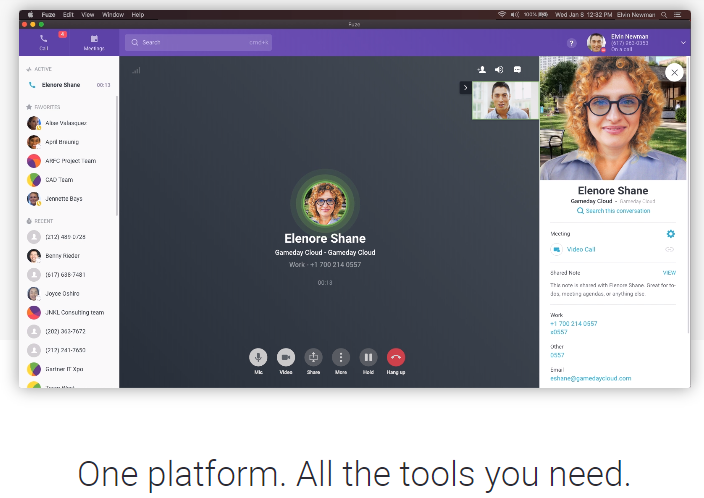The height and width of the screenshot is (498, 704).
Task: Call work number +1 700 214 0557
Action: pos(573,323)
